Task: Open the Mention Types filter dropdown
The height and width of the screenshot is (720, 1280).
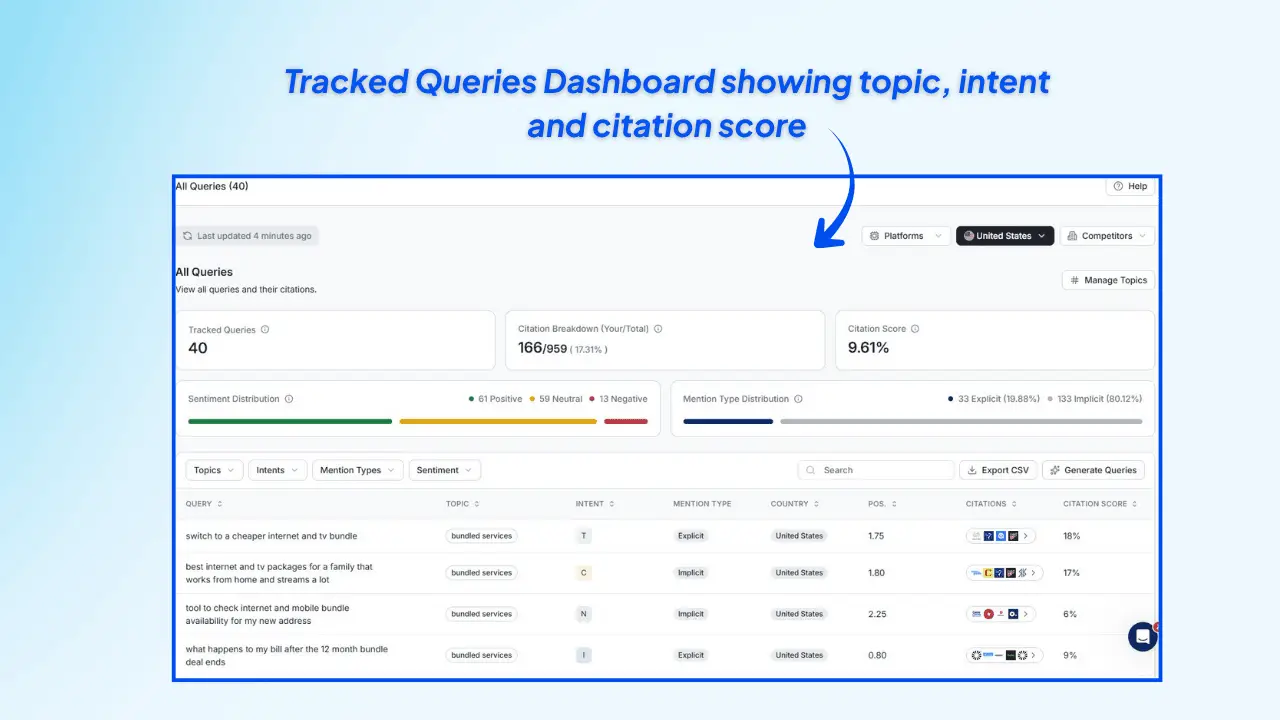Action: pos(357,470)
